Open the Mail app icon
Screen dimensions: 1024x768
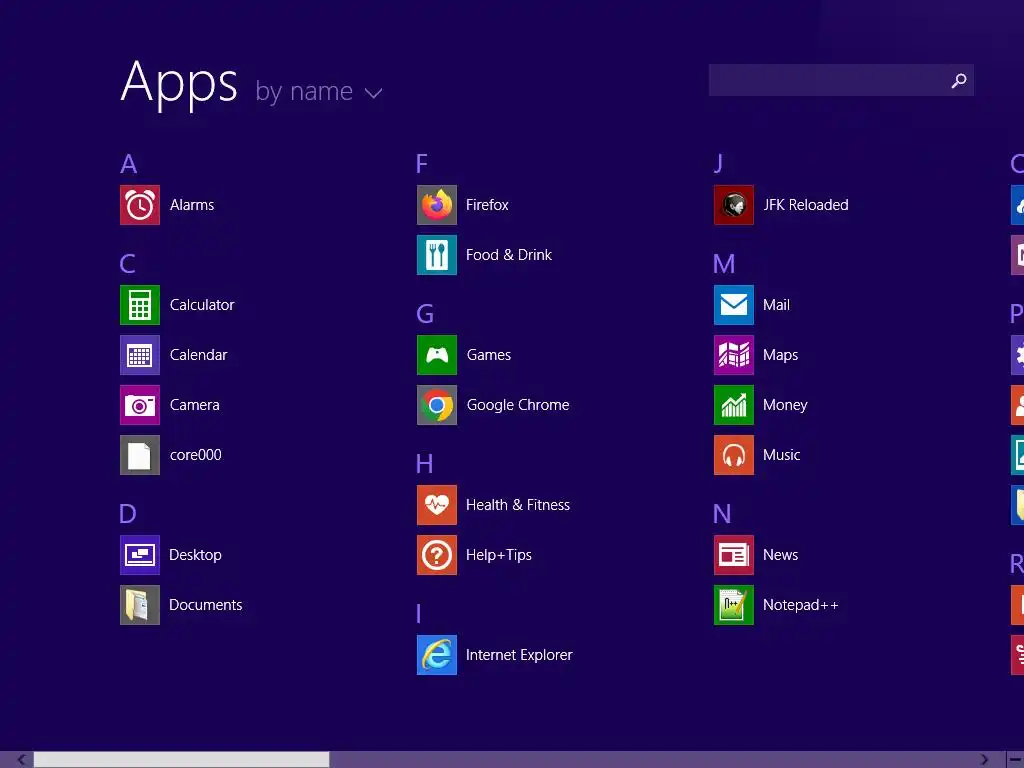(x=734, y=305)
